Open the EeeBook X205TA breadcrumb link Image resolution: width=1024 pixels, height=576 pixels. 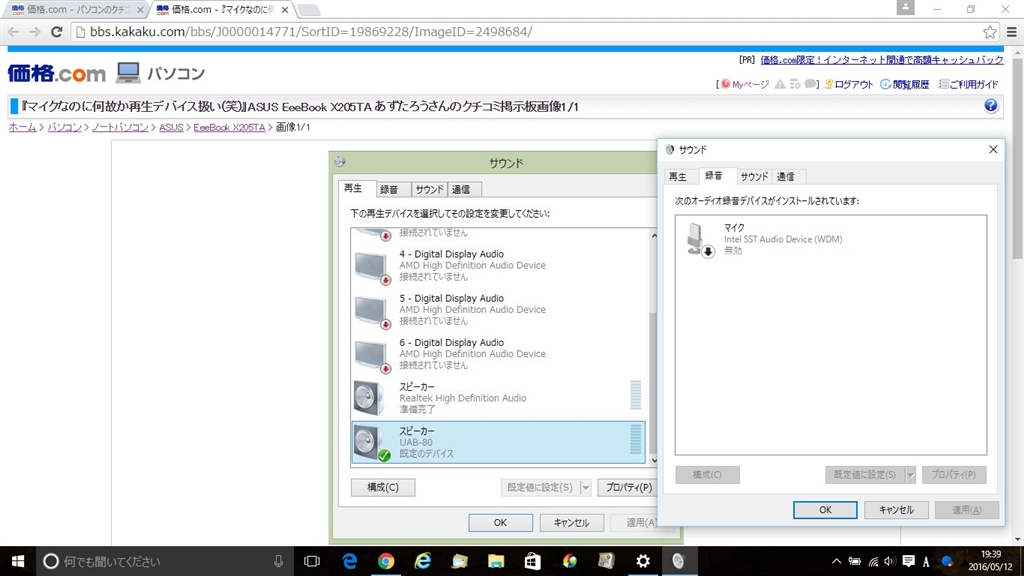click(x=229, y=127)
